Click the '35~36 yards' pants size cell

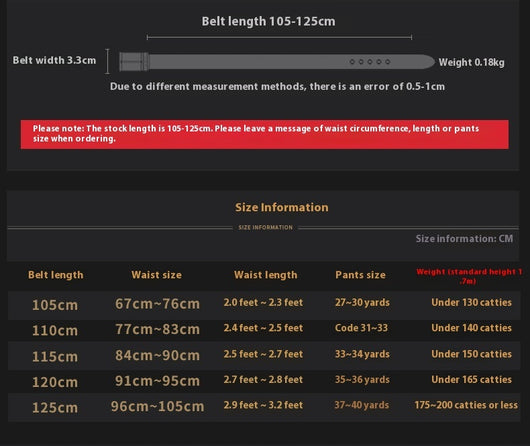pos(362,380)
